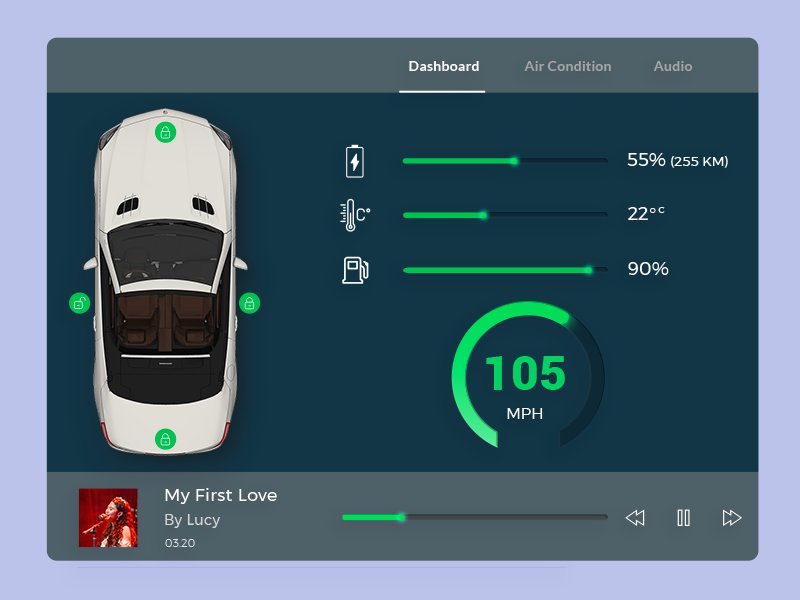800x600 pixels.
Task: Click the song progress bar
Action: coord(474,517)
